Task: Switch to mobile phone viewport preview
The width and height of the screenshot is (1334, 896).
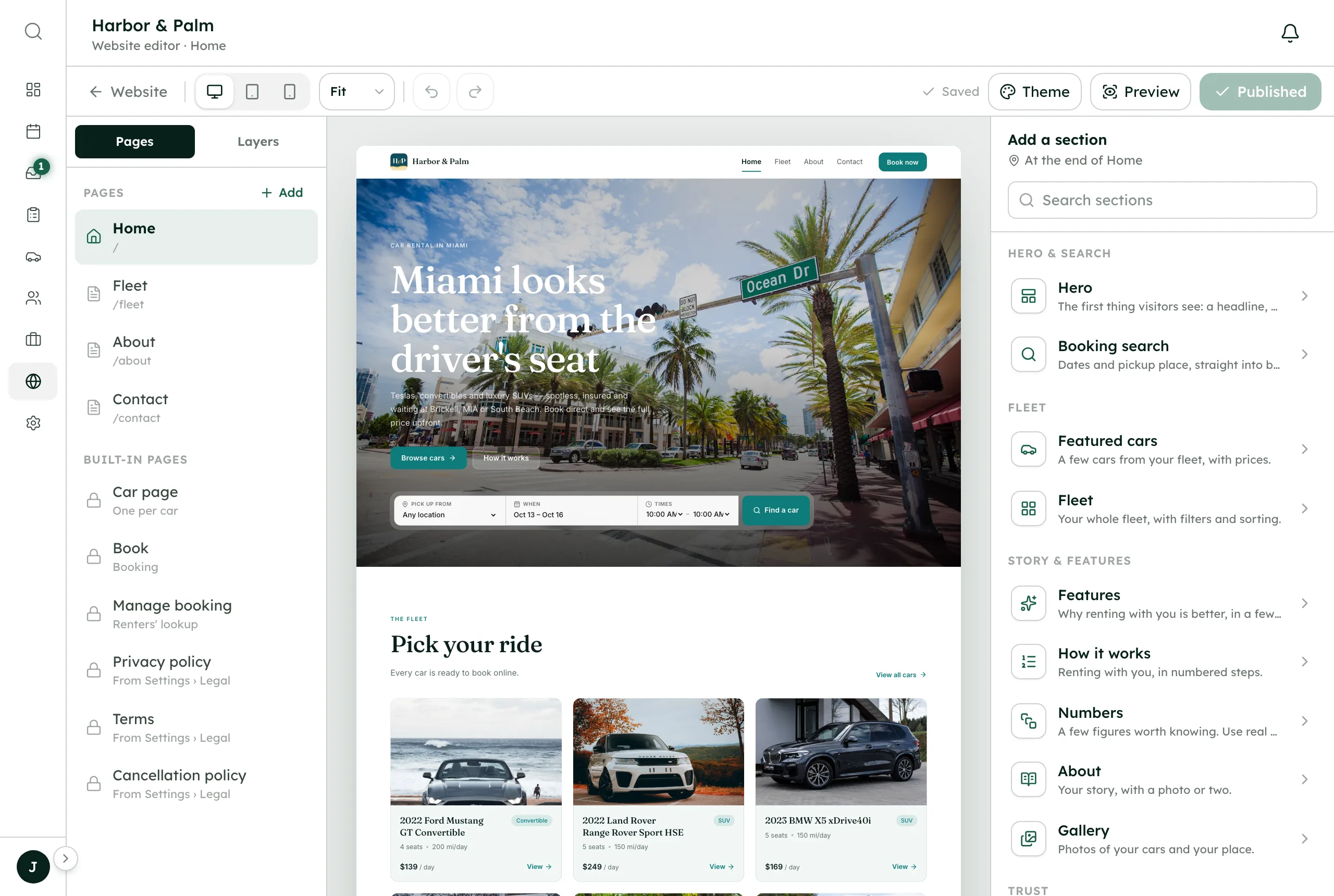Action: tap(290, 92)
